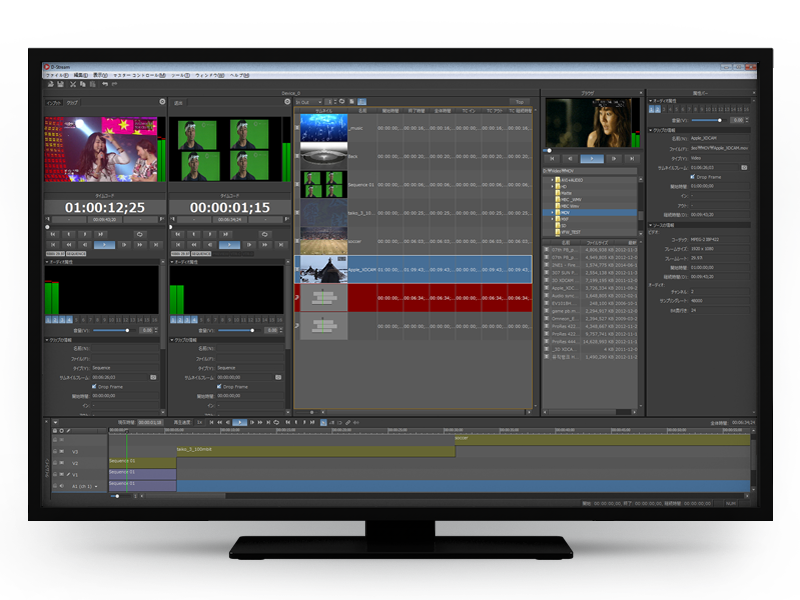Toggle audio channel 2 in properties bar

tap(658, 109)
